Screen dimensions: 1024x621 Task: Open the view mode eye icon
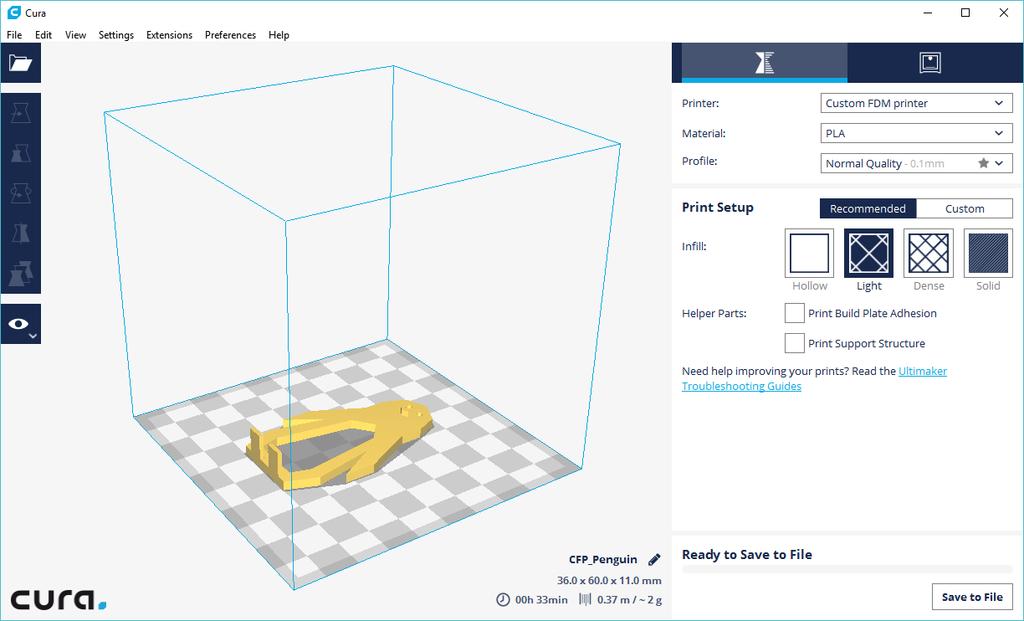pyautogui.click(x=21, y=324)
